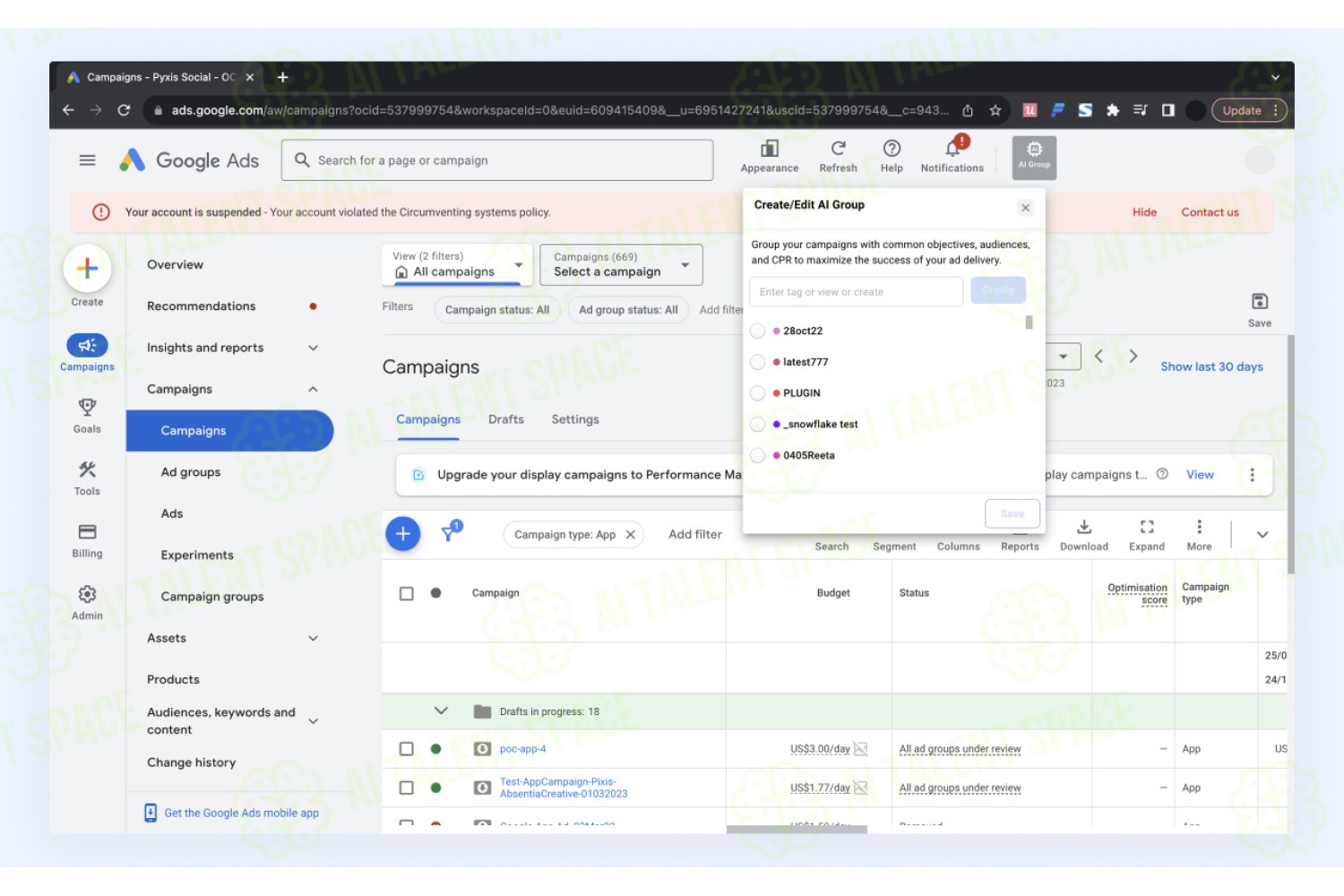Open the filter funnel icon
Viewport: 1344px width, 896px height.
coord(451,532)
